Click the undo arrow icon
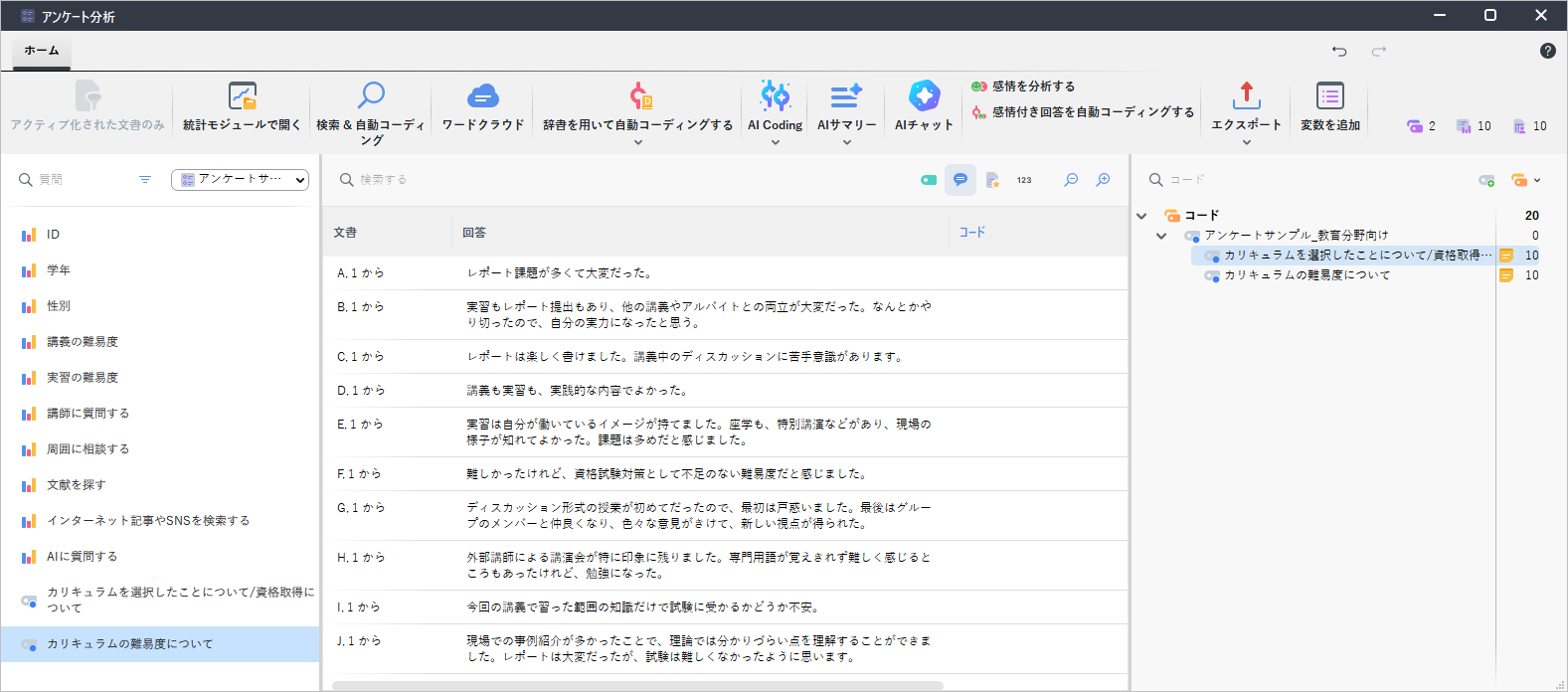 [x=1339, y=52]
